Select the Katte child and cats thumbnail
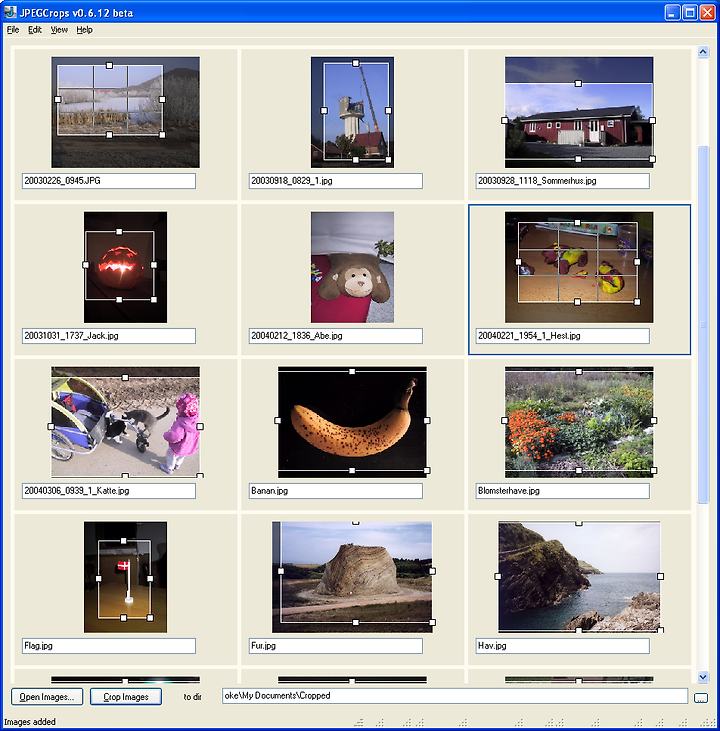The image size is (720, 731). coord(125,422)
